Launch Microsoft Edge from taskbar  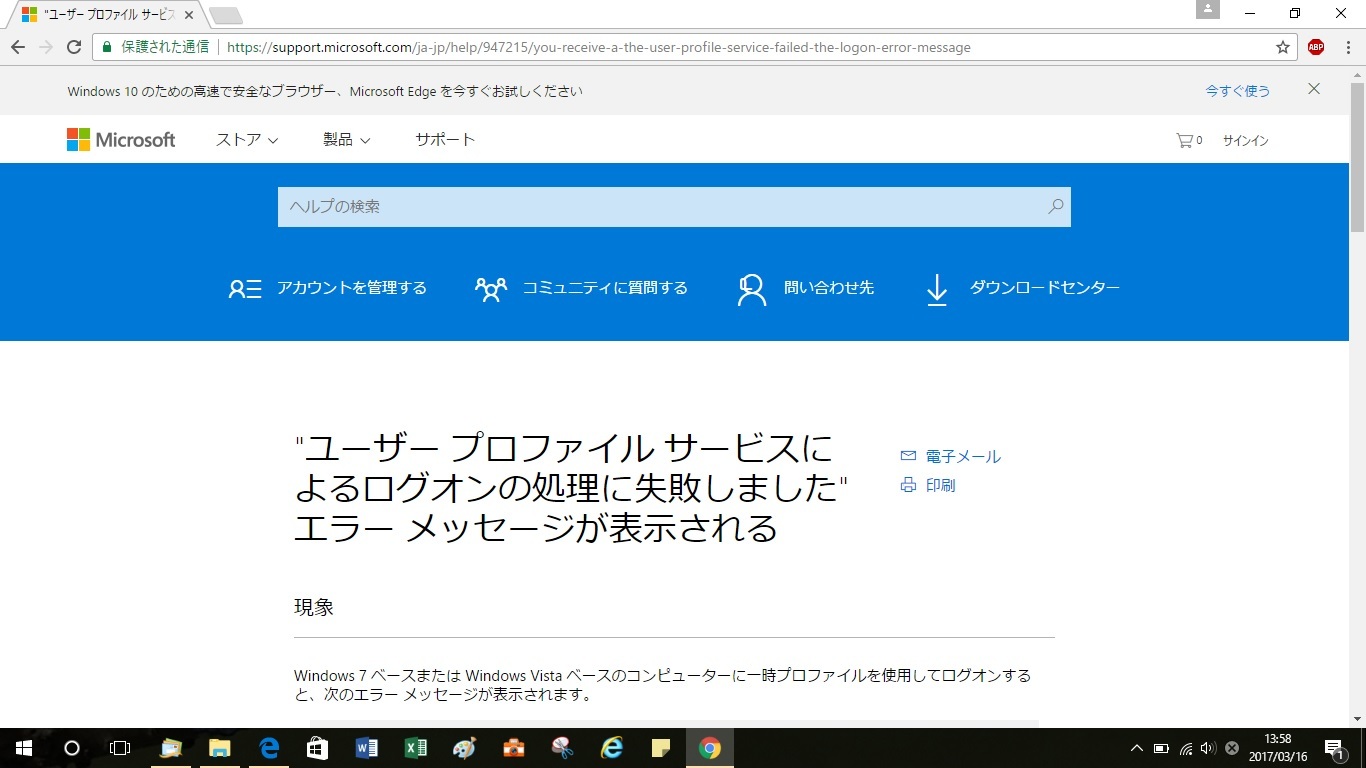[x=268, y=748]
